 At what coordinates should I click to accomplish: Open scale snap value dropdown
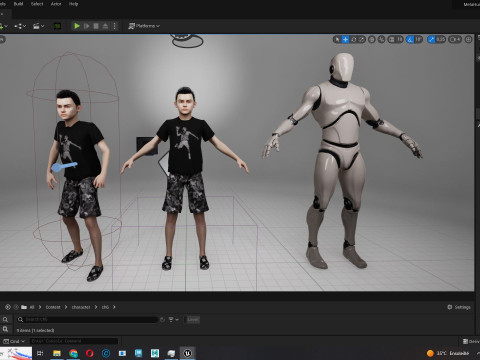[x=441, y=39]
